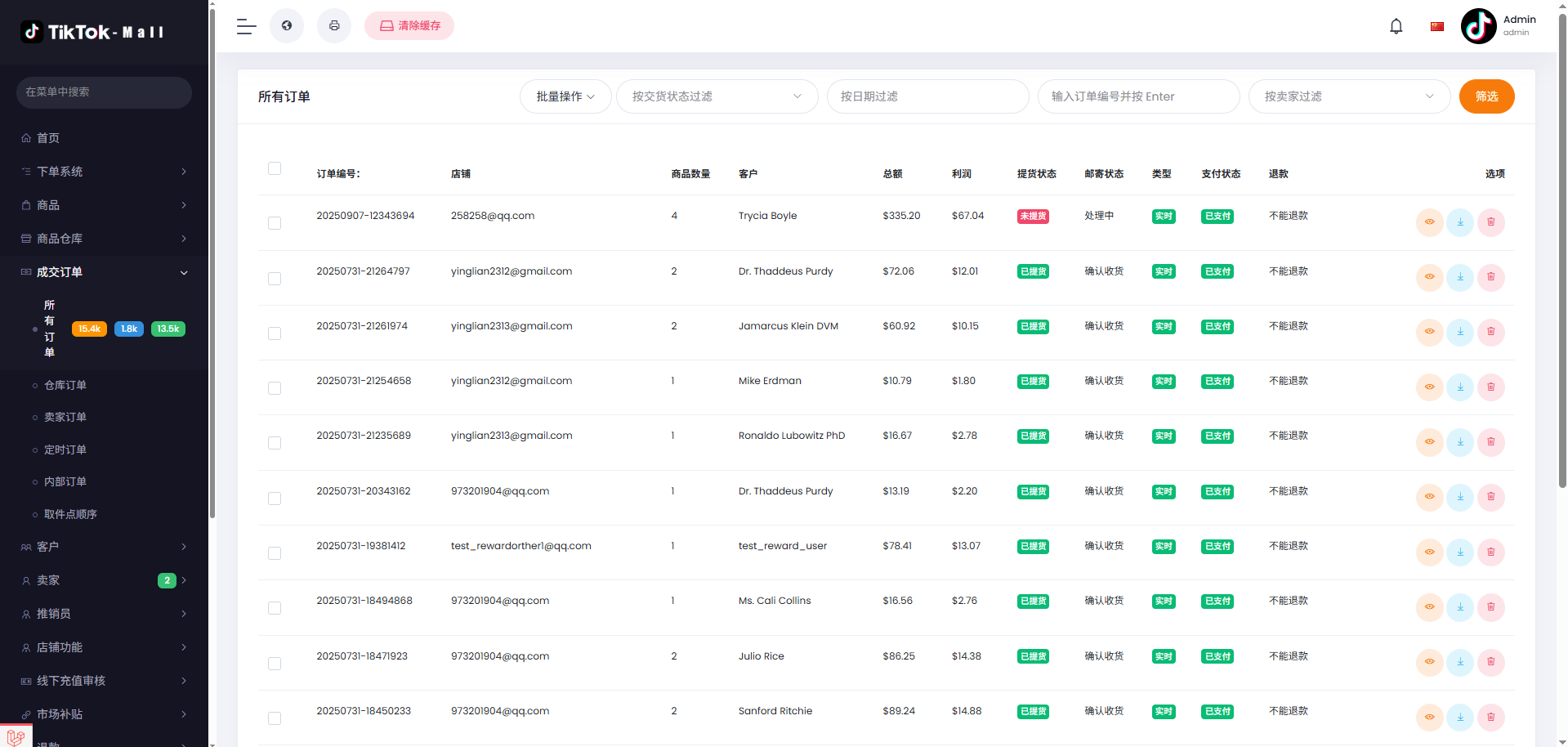Click the orange 筛选 filter button
Screen dimensions: 1568x747
[1486, 96]
